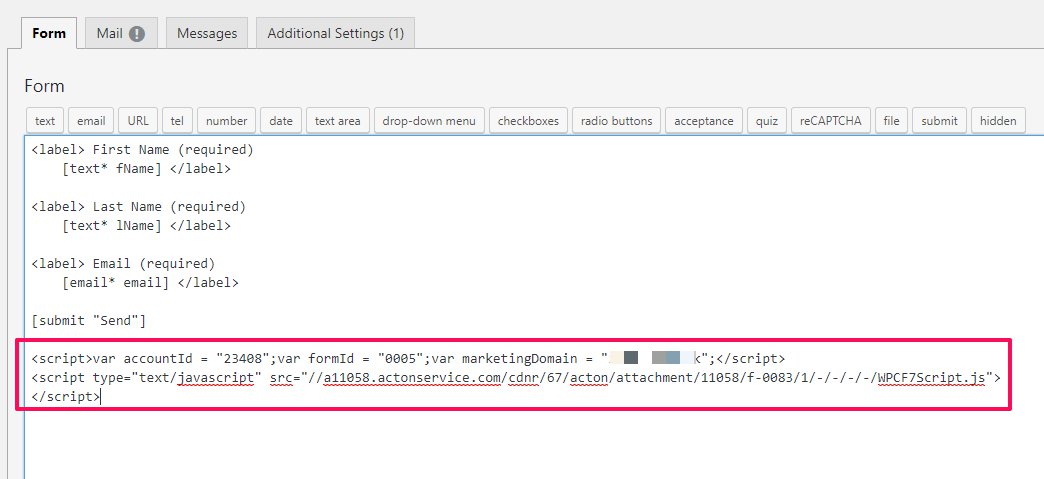
Task: Click the empty area of form editor
Action: (533, 446)
